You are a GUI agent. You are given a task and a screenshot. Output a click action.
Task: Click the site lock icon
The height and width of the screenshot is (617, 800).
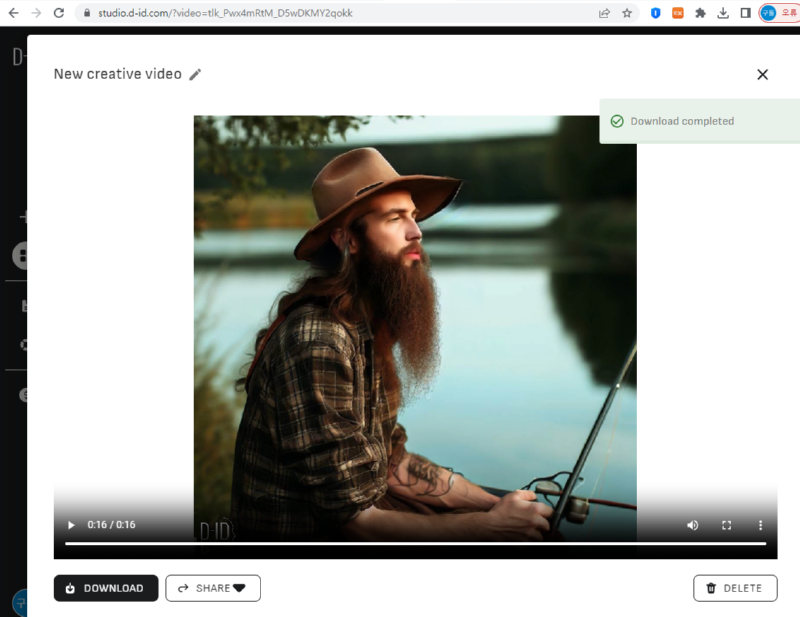[x=87, y=13]
